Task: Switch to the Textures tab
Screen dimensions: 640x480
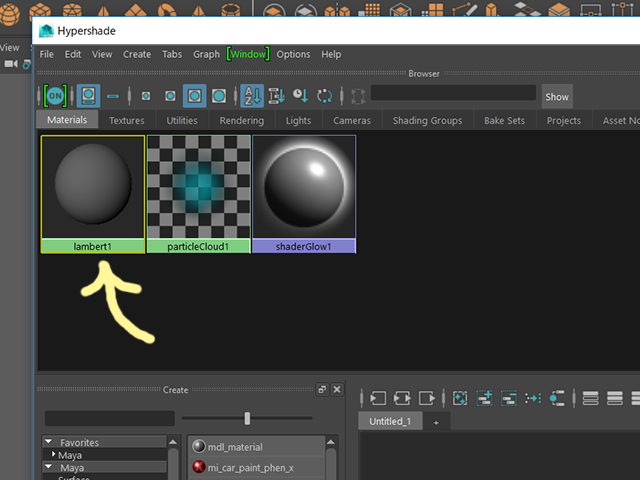Action: coord(127,120)
